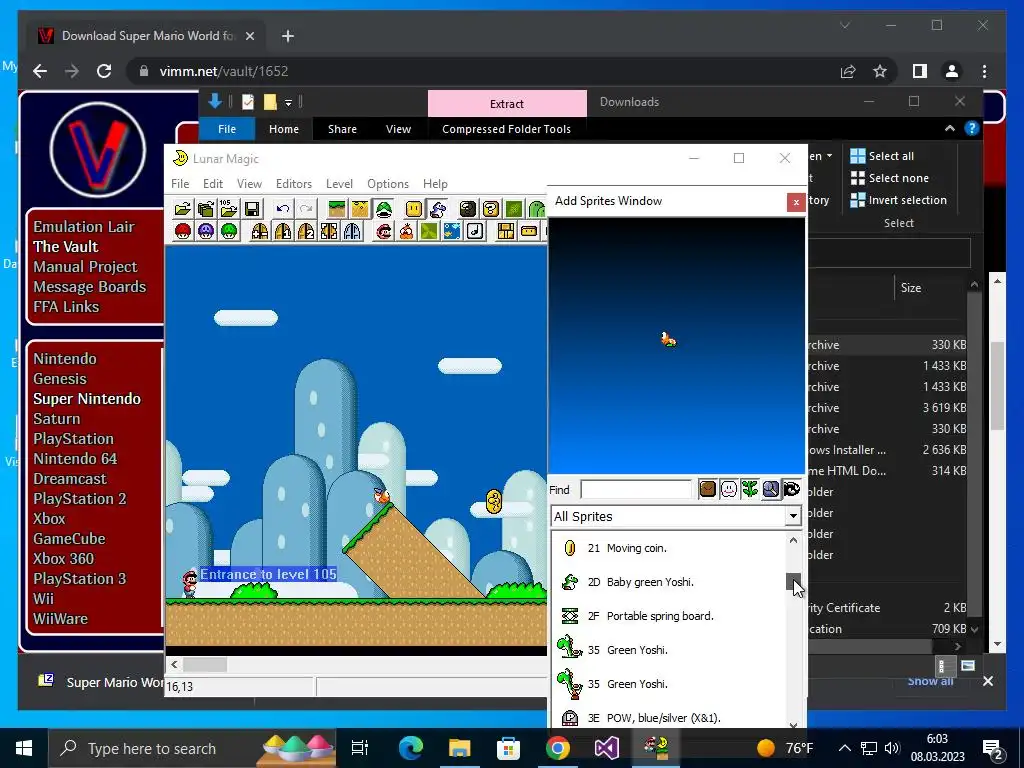Open the Emulation Lair link on Vimm
Image resolution: width=1024 pixels, height=768 pixels.
click(84, 227)
